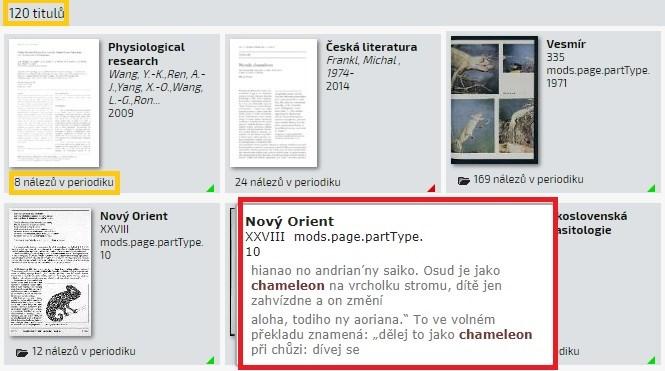This screenshot has height=371, width=665.
Task: Click the 120 titulů result count
Action: click(x=36, y=13)
